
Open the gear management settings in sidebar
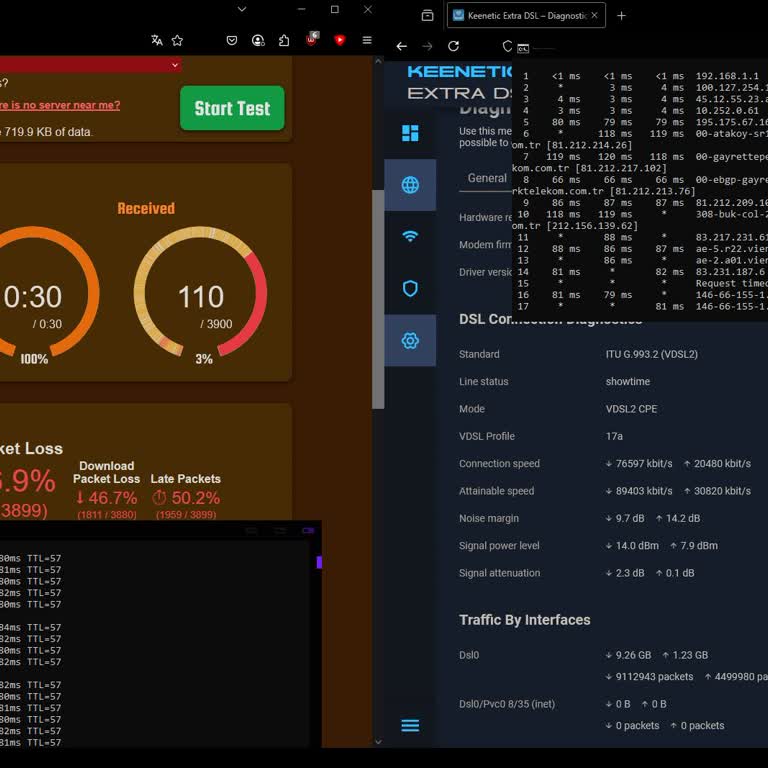point(410,341)
